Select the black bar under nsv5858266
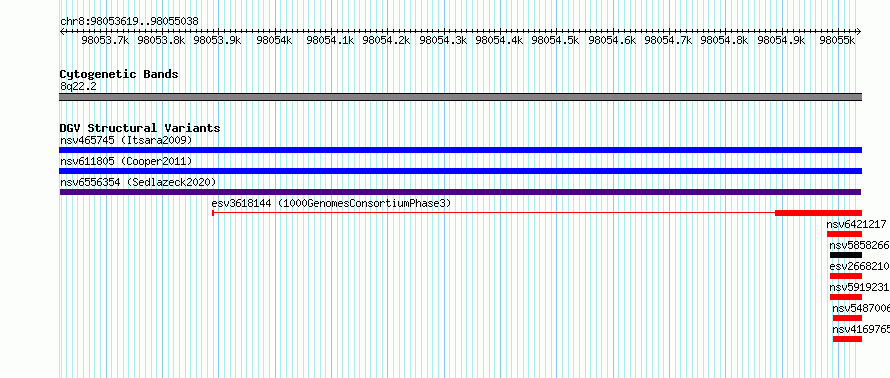This screenshot has height=378, width=890. click(x=846, y=255)
